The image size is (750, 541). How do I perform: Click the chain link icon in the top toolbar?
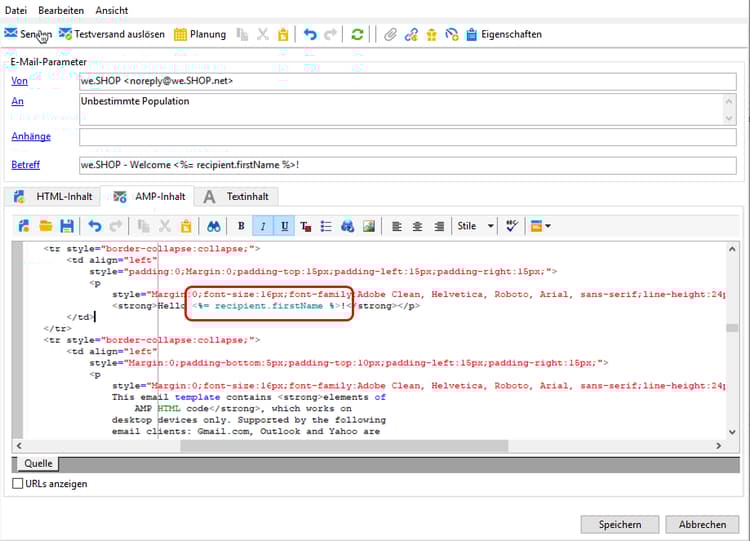[411, 34]
